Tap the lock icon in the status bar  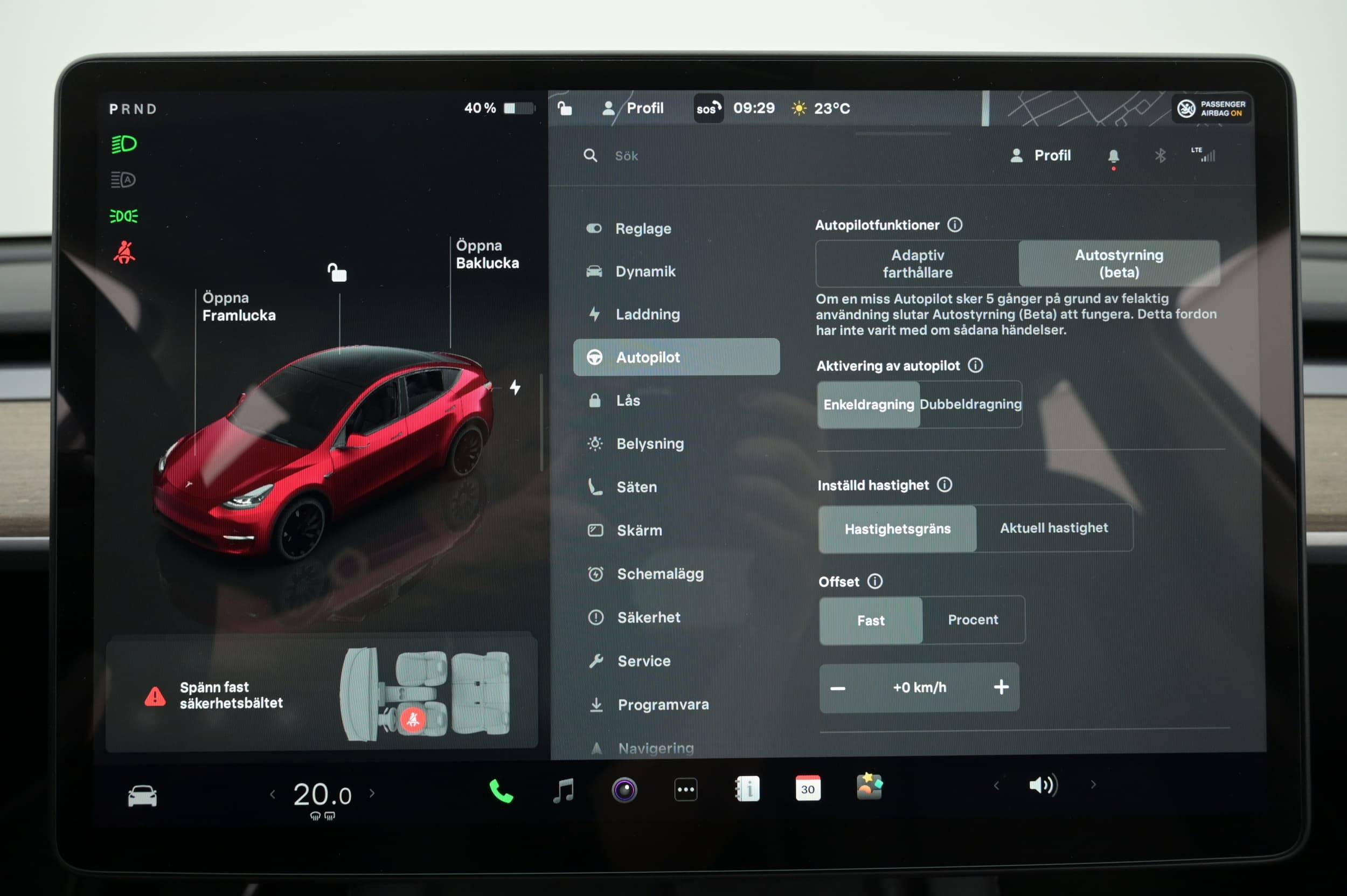pyautogui.click(x=565, y=108)
